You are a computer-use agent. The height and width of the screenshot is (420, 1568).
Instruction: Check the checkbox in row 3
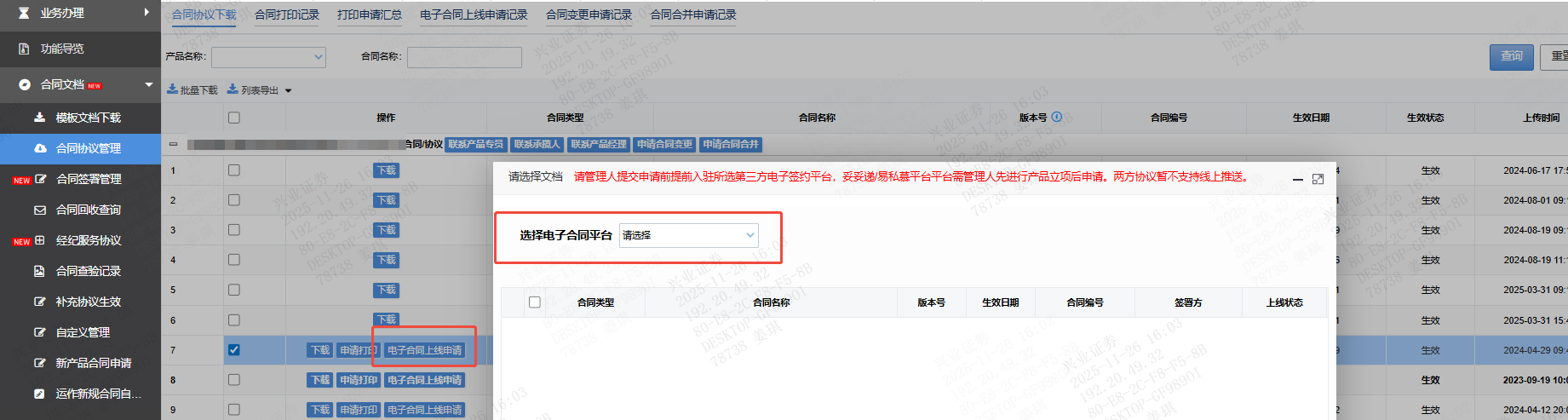coord(234,230)
